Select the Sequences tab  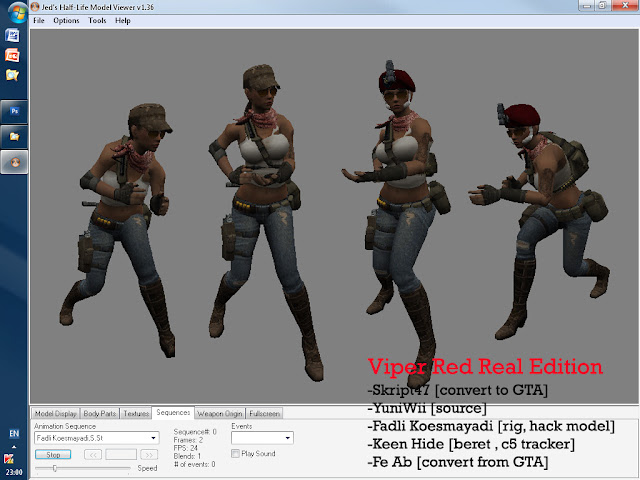(x=173, y=413)
